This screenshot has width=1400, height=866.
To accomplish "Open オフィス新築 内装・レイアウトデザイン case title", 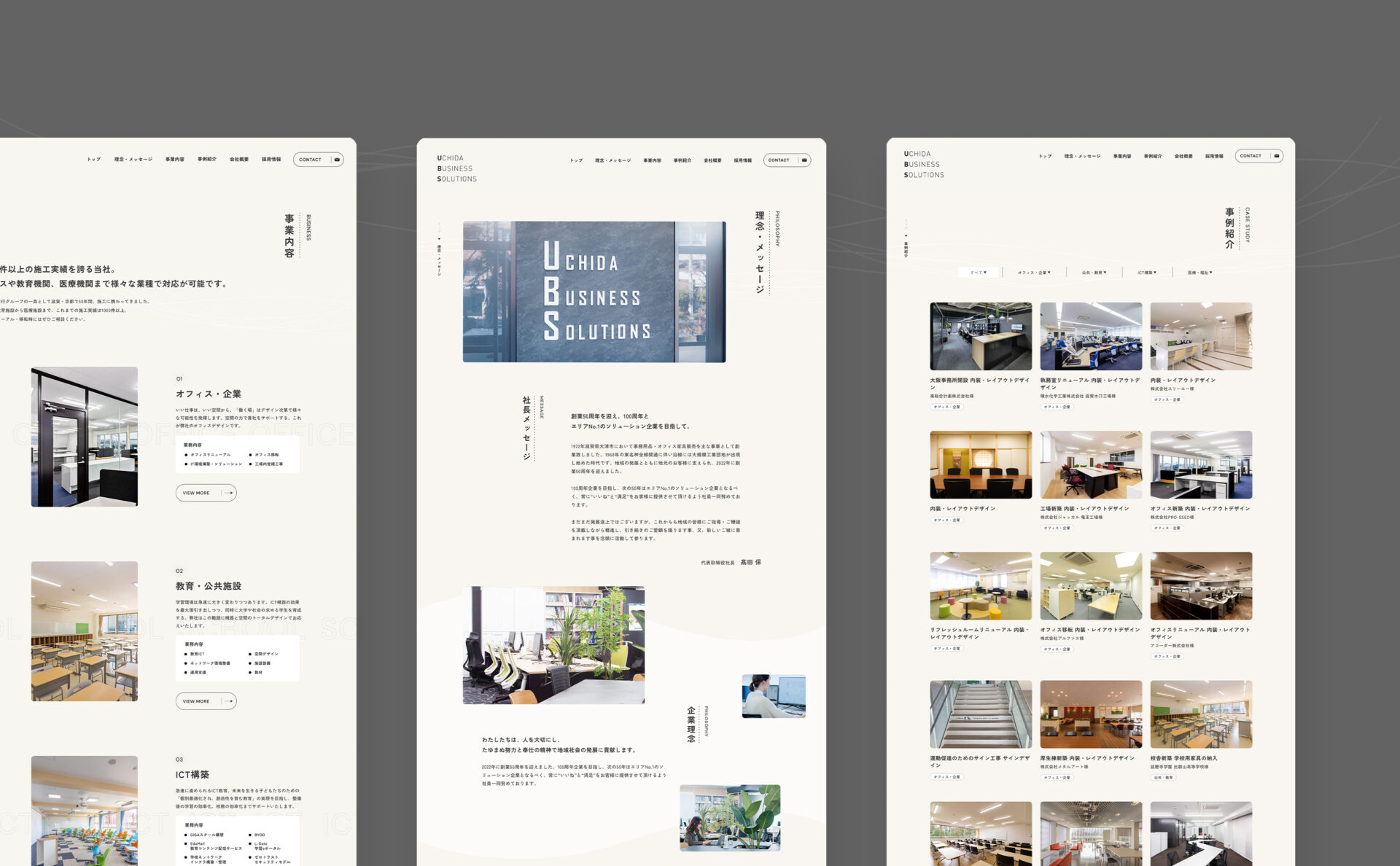I will click(1200, 509).
